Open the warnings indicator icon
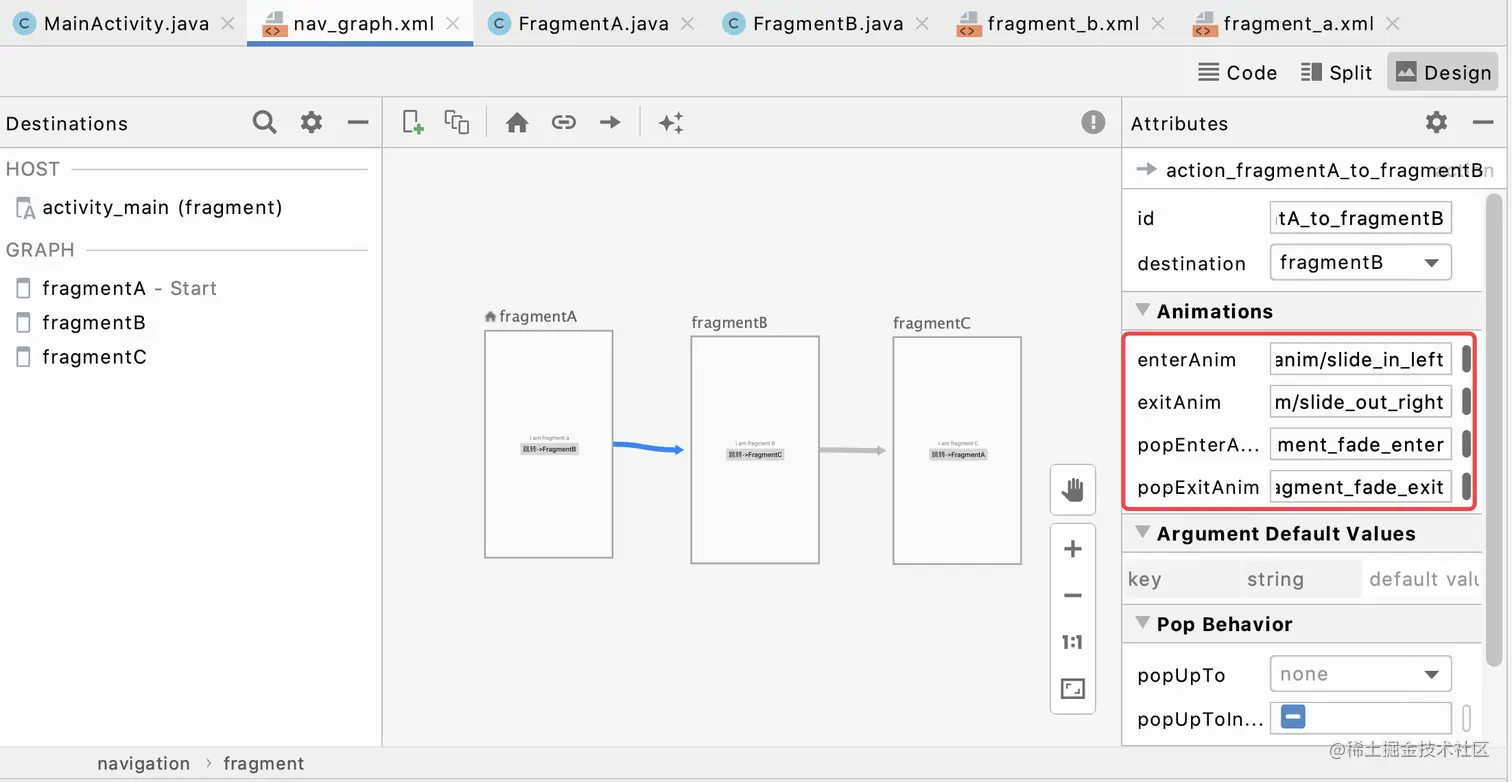The height and width of the screenshot is (782, 1512). coord(1093,122)
